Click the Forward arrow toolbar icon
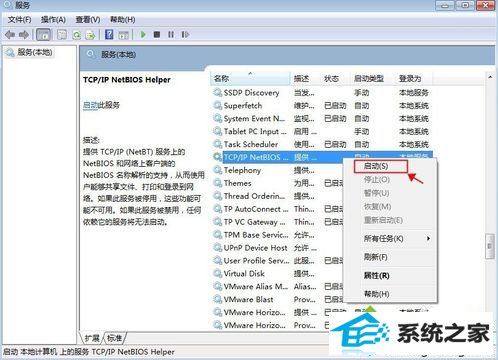 (24, 34)
